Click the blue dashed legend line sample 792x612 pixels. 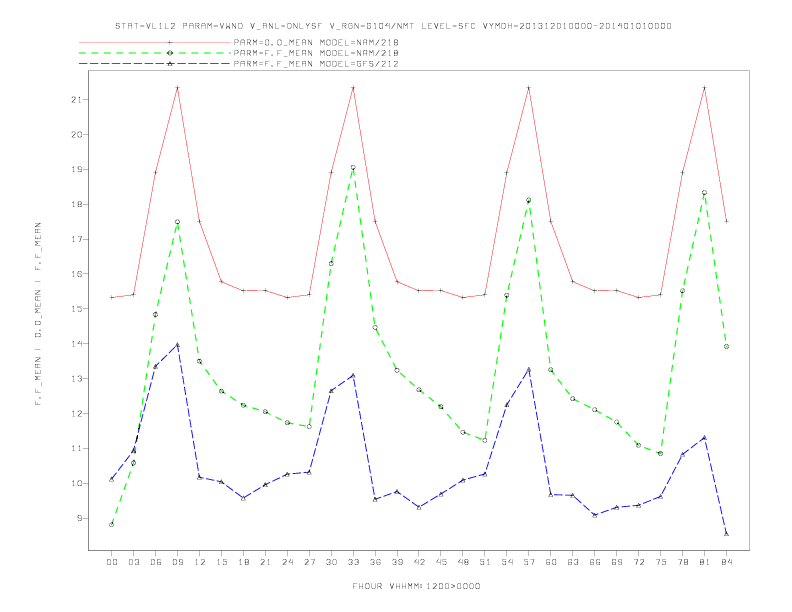point(155,64)
